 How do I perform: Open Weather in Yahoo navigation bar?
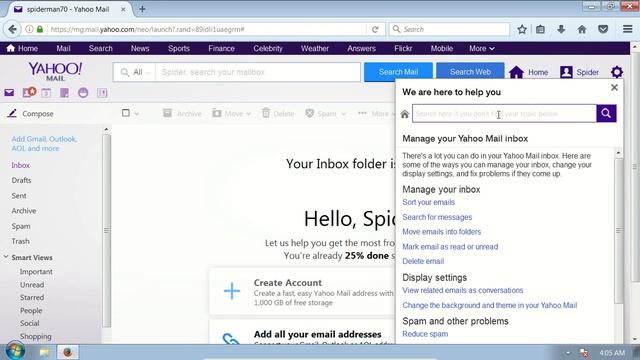click(315, 48)
